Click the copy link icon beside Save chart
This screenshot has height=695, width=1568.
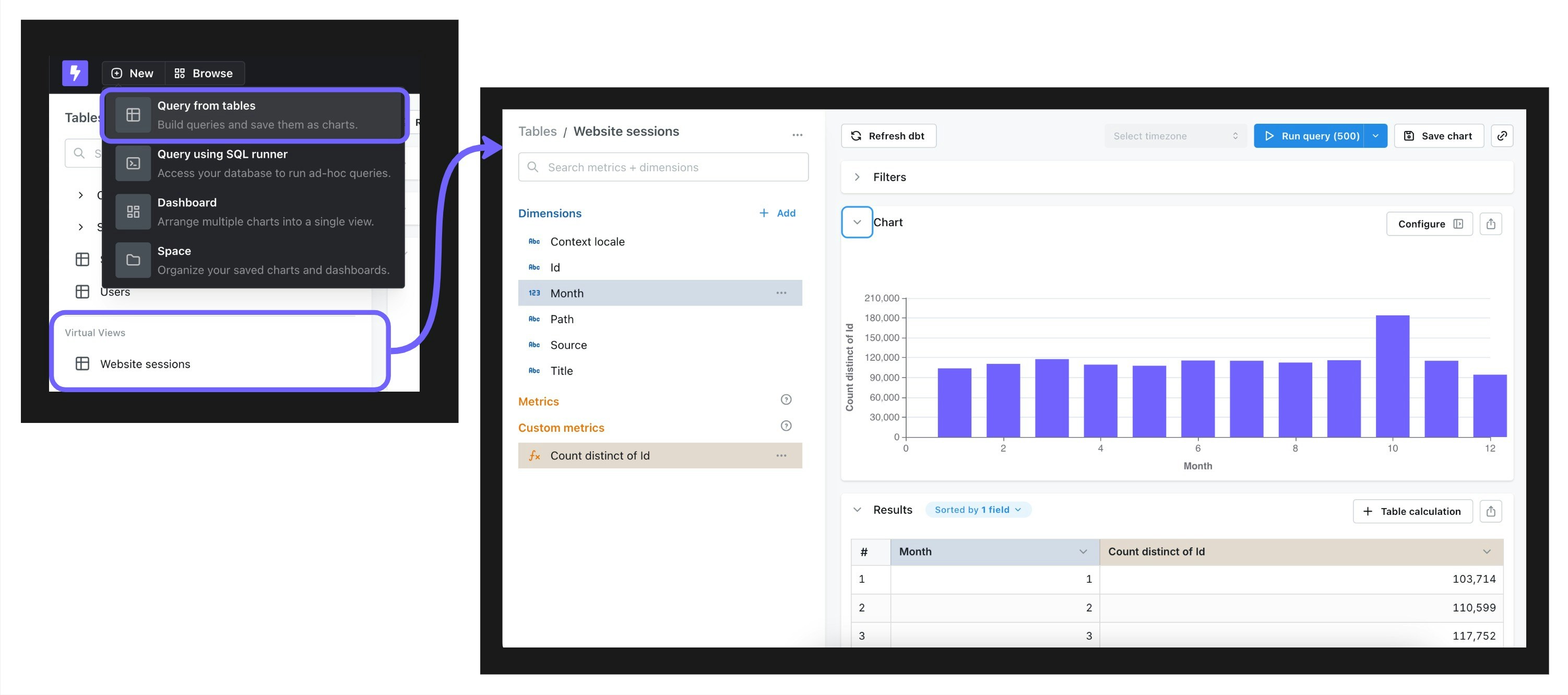coord(1502,136)
